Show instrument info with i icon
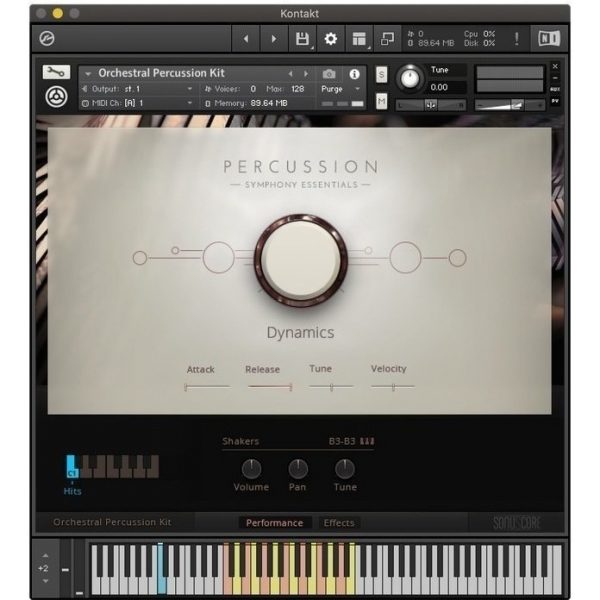Image resolution: width=600 pixels, height=600 pixels. click(354, 74)
